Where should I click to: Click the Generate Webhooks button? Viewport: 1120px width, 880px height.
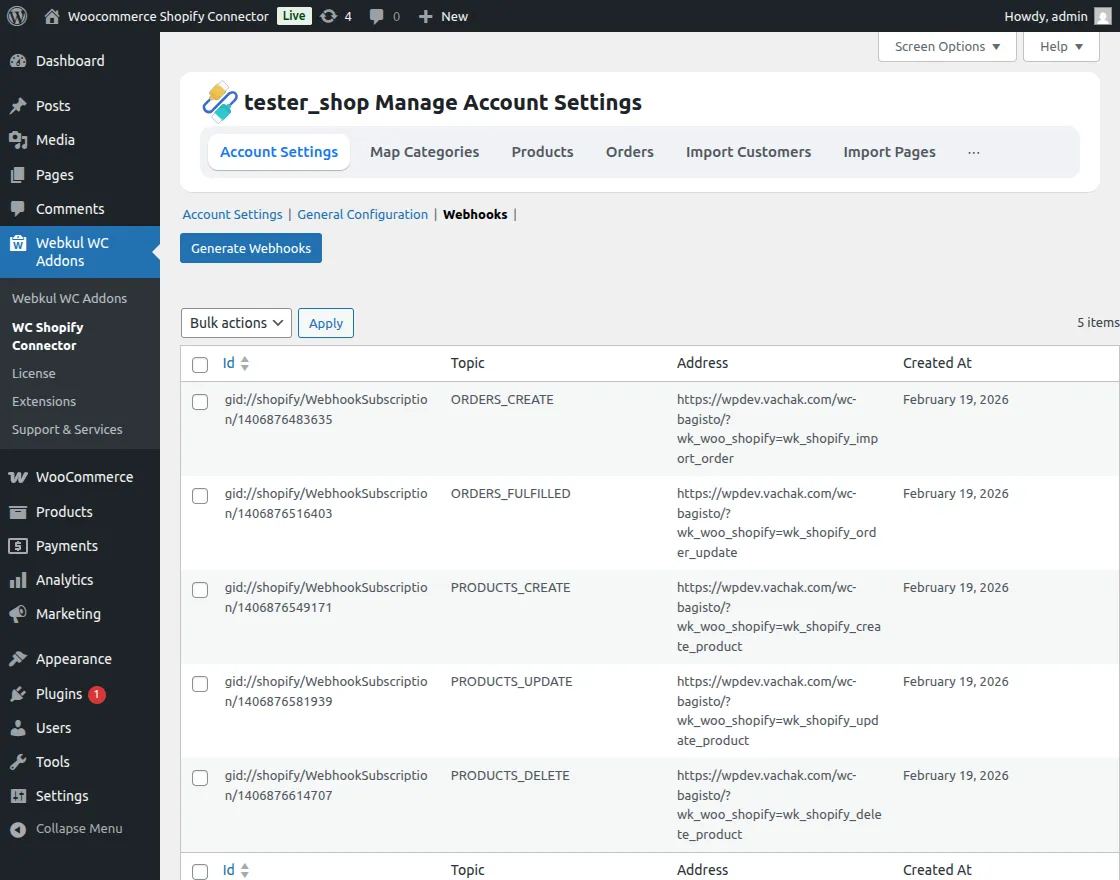(x=251, y=248)
